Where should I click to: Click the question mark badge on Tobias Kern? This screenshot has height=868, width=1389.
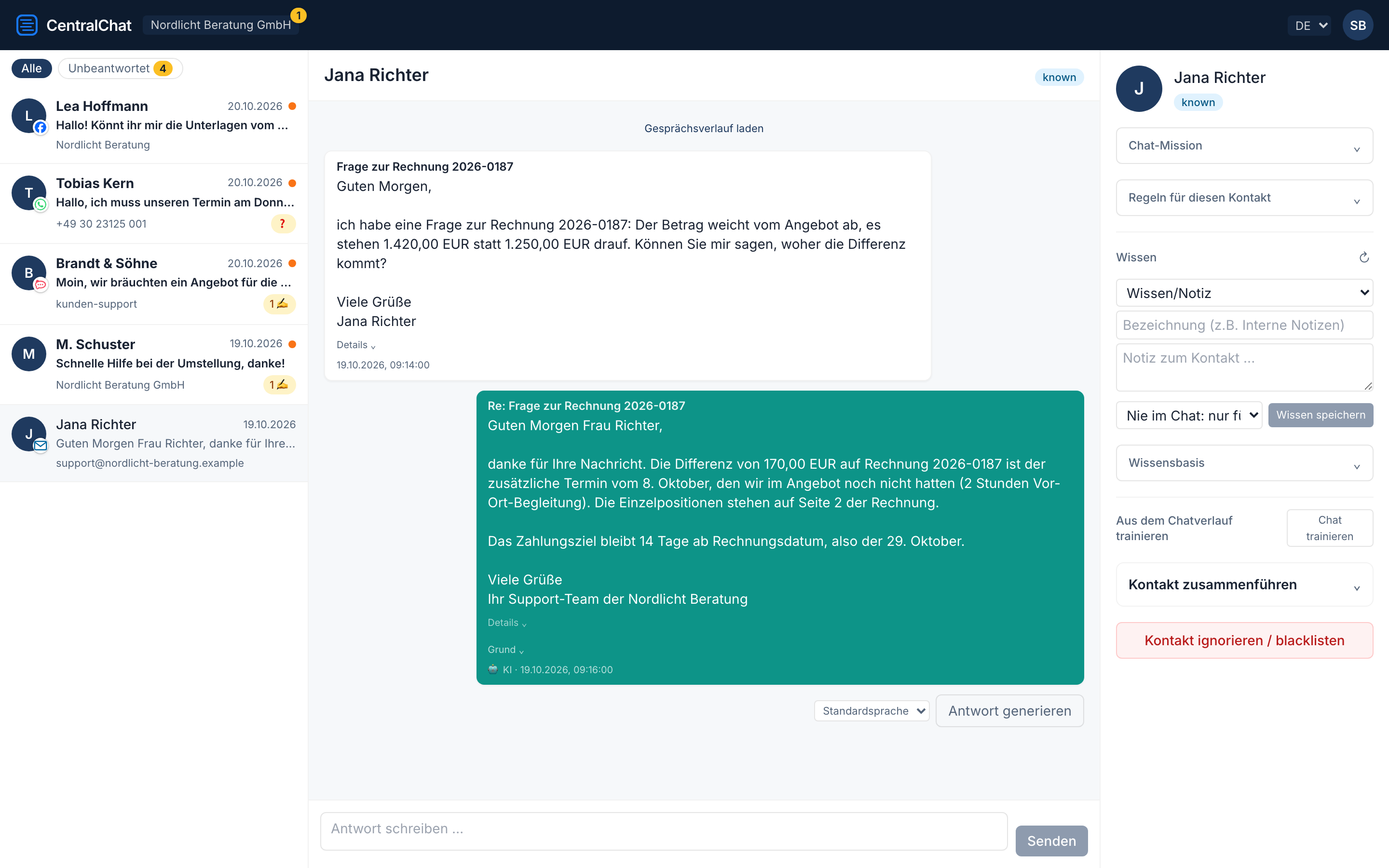tap(283, 224)
